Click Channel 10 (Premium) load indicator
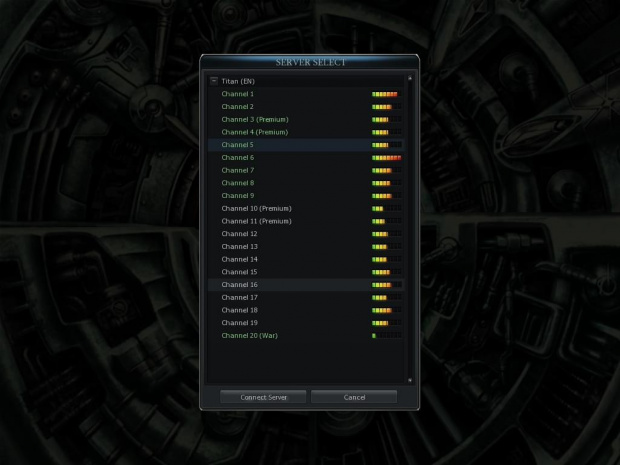Image resolution: width=620 pixels, height=465 pixels. pyautogui.click(x=387, y=208)
